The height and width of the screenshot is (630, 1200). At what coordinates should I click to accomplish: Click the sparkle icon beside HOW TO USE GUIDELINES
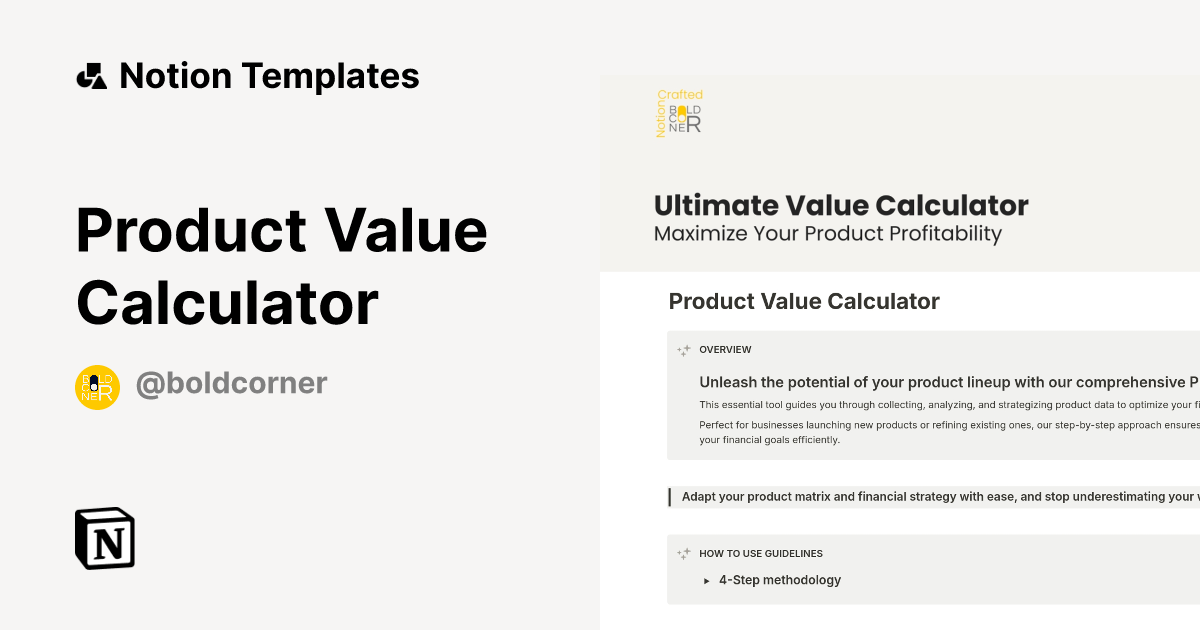click(x=684, y=554)
